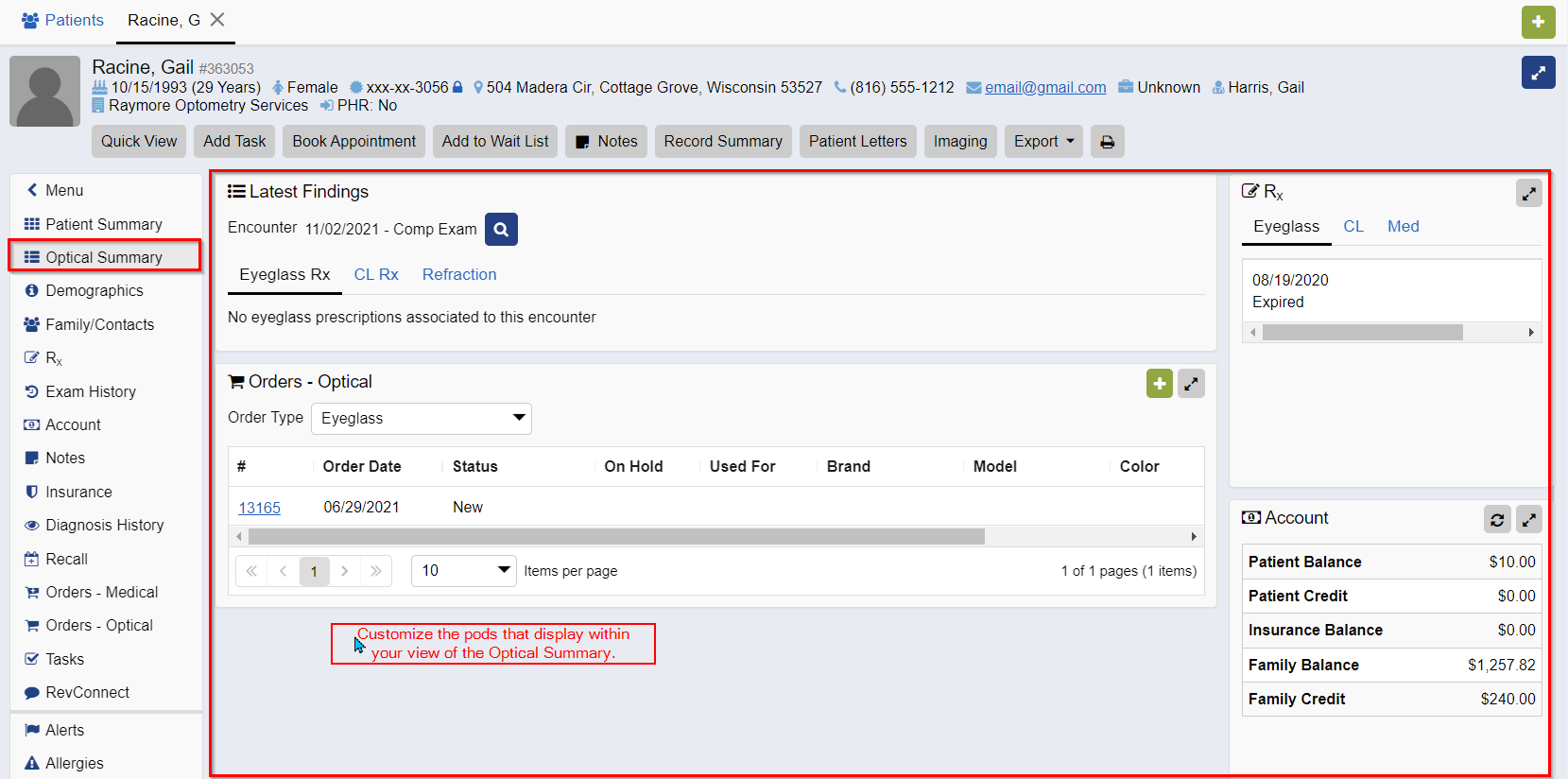
Task: Open RevConnect in sidebar
Action: tap(106, 692)
